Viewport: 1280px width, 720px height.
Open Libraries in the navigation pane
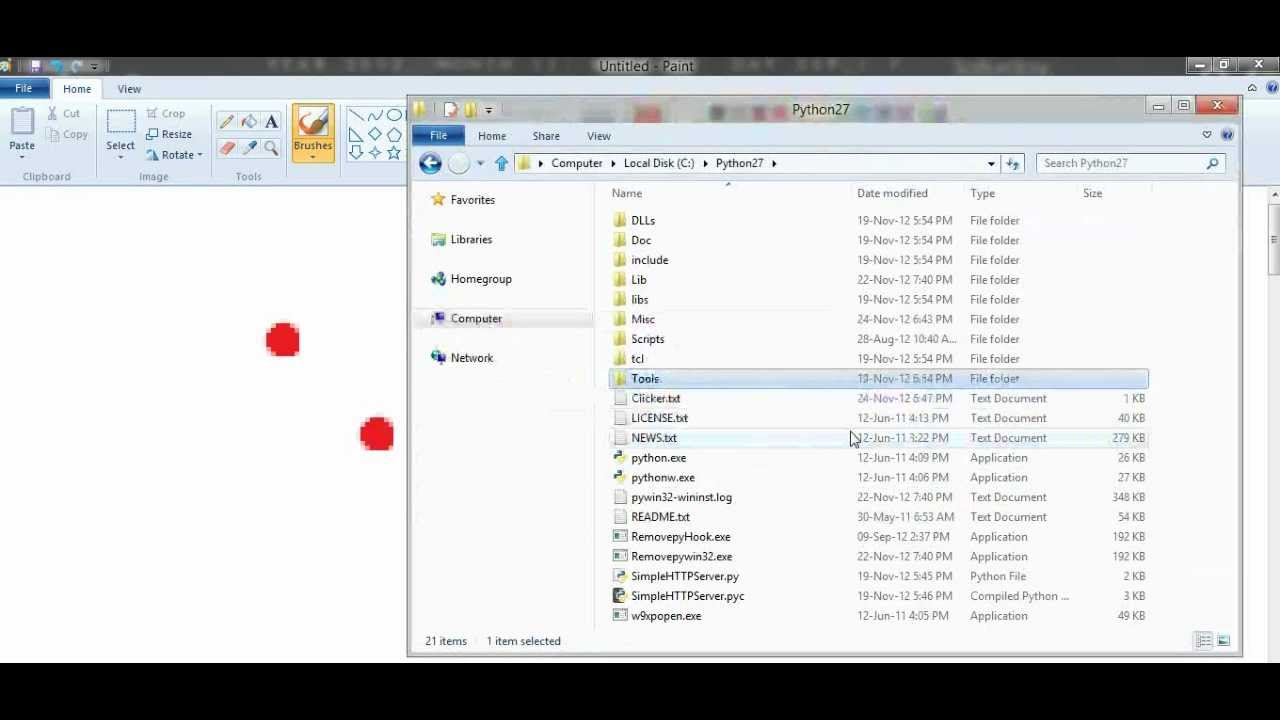(462, 240)
